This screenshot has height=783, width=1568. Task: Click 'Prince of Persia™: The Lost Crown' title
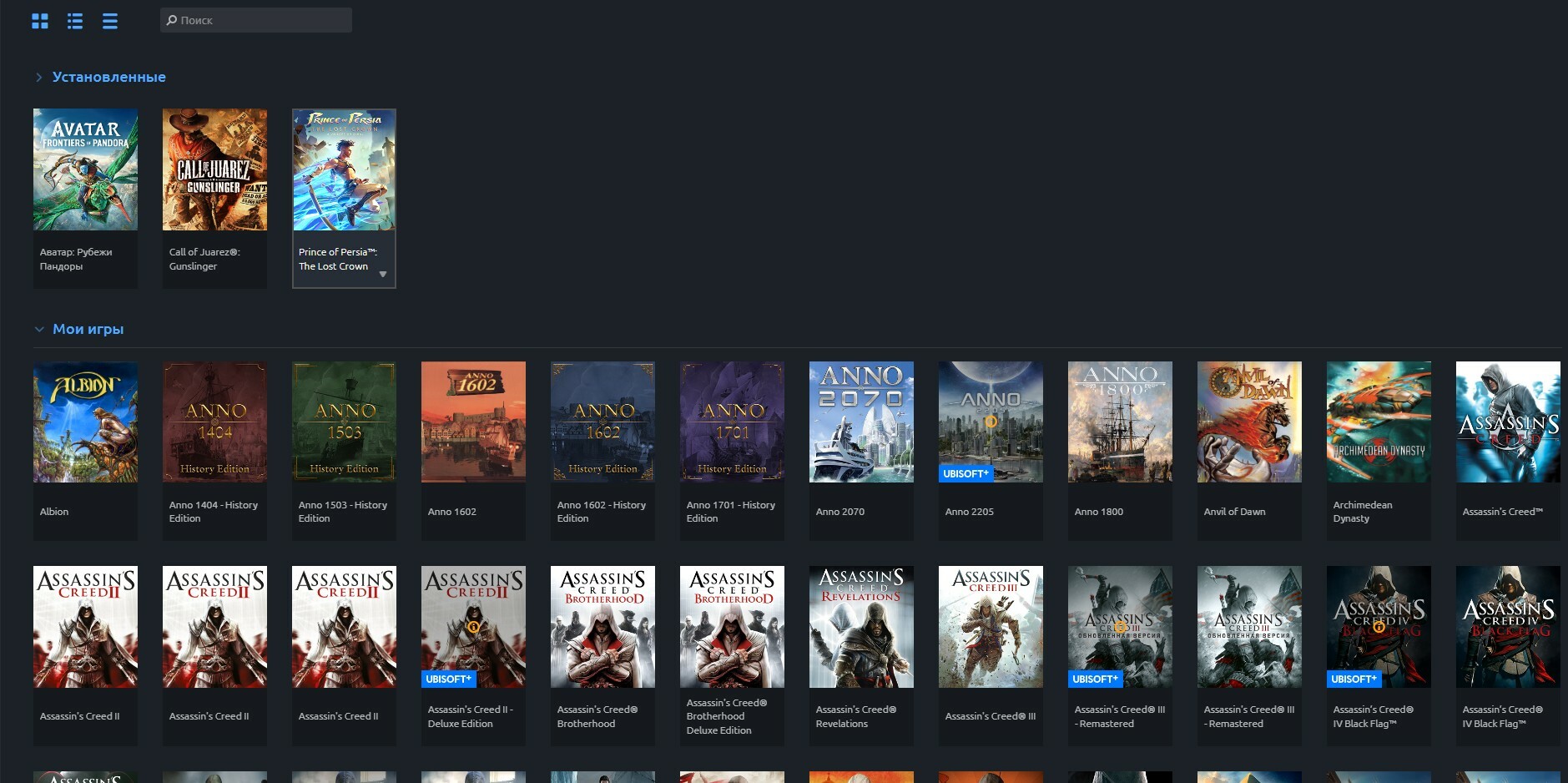338,259
